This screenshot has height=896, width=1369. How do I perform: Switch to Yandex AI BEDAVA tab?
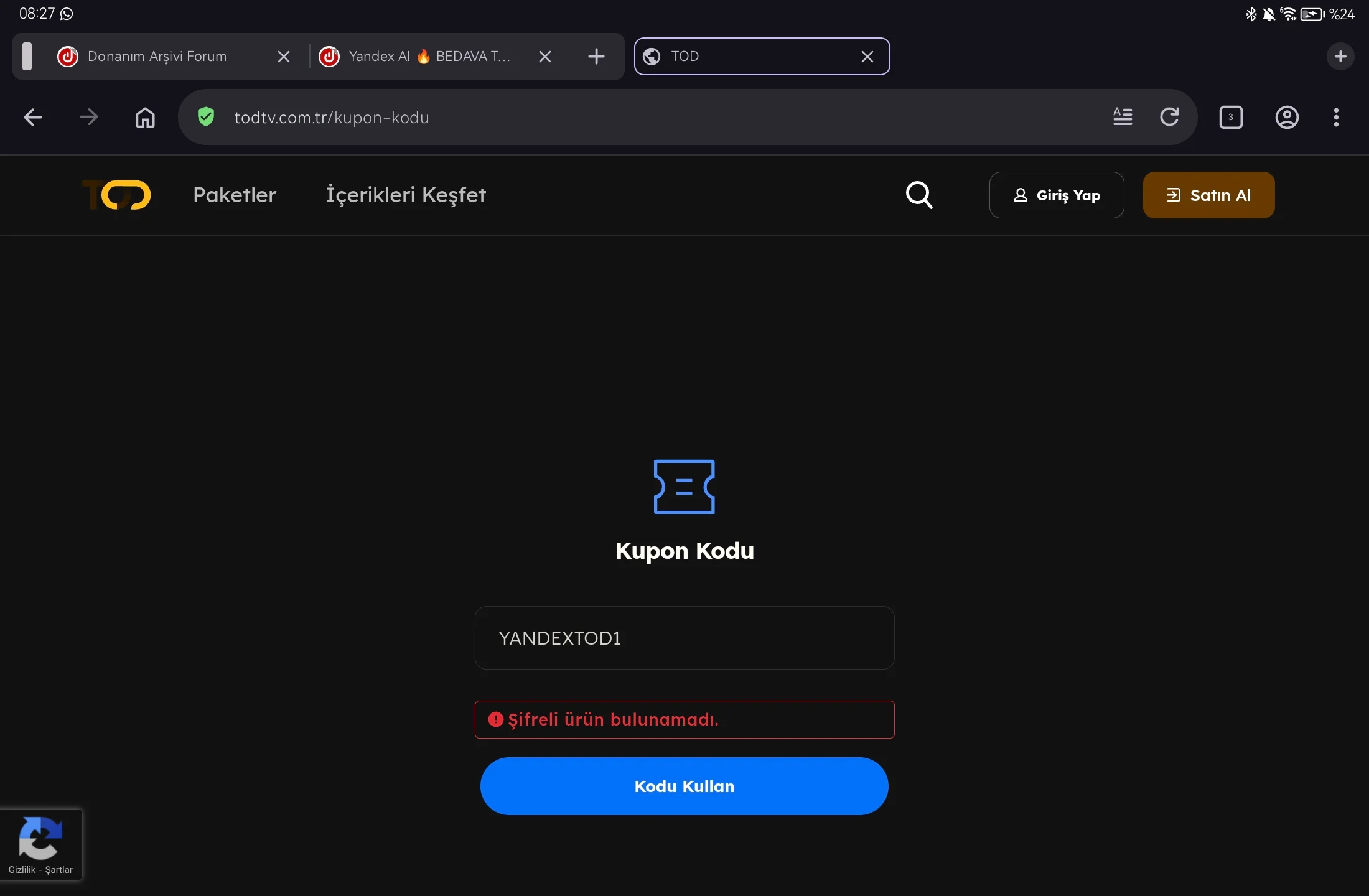[x=429, y=57]
